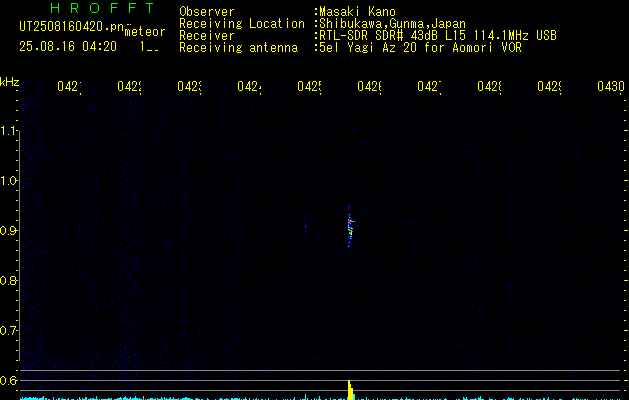
Task: Click the 0428 time axis label
Action: coord(489,86)
